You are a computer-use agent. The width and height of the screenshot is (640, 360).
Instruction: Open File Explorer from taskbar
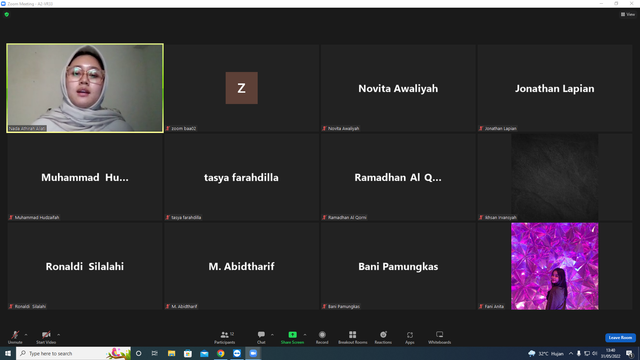pos(171,353)
